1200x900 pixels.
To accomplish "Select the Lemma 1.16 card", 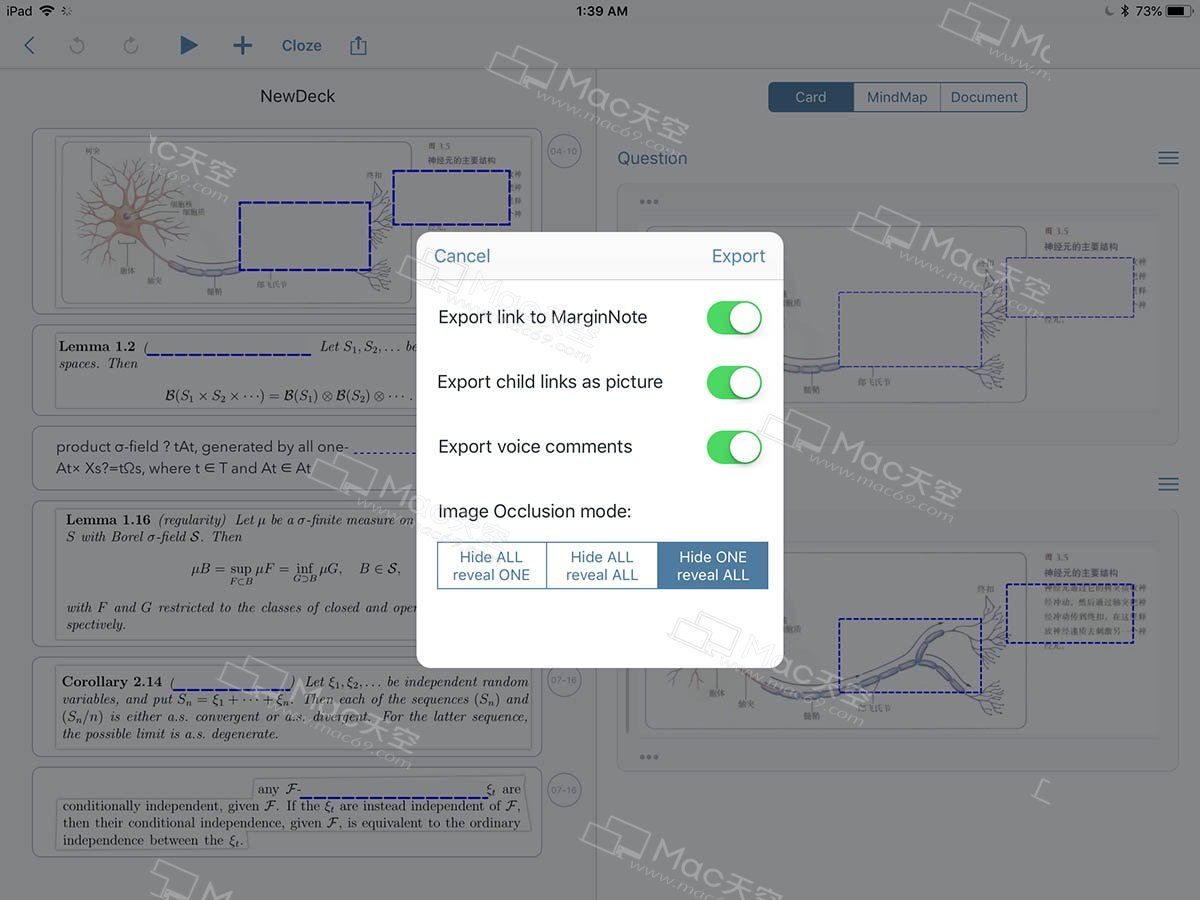I will tap(286, 573).
